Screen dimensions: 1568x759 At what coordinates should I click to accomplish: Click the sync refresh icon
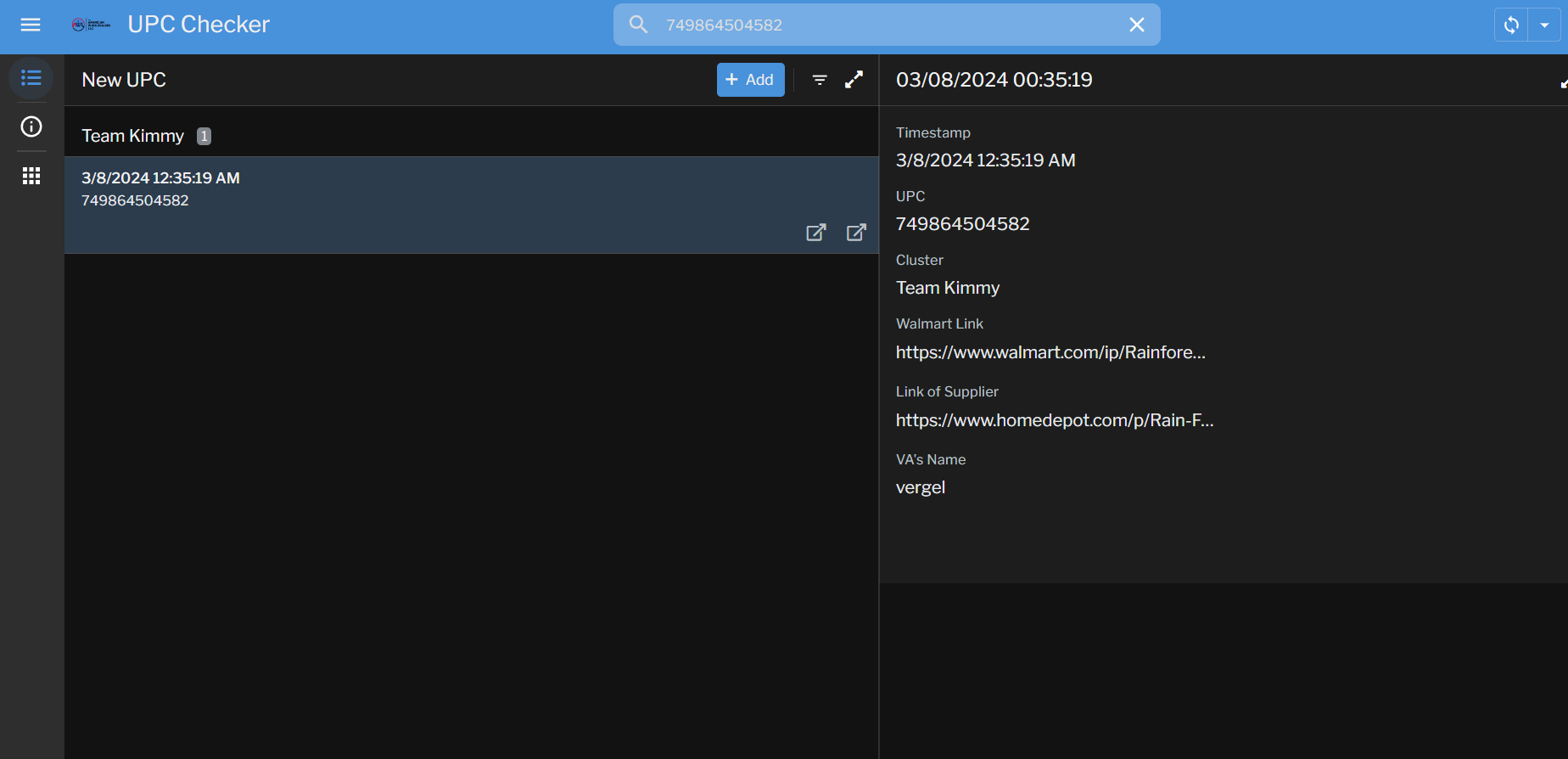pos(1511,25)
